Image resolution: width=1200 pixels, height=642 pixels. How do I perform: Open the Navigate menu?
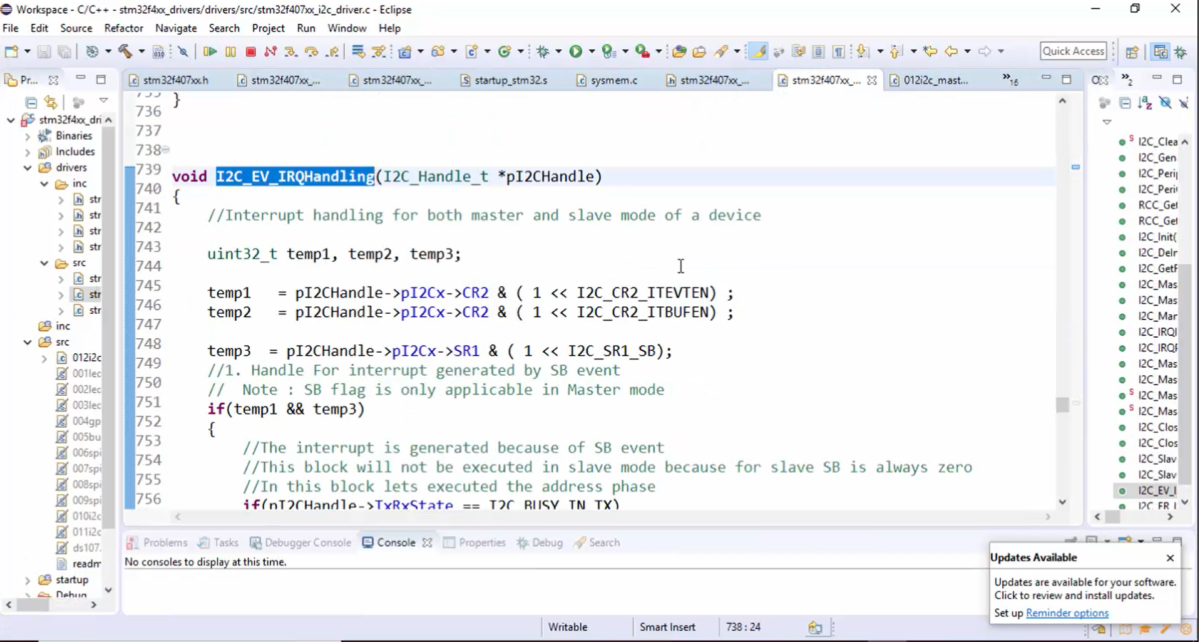pos(176,28)
